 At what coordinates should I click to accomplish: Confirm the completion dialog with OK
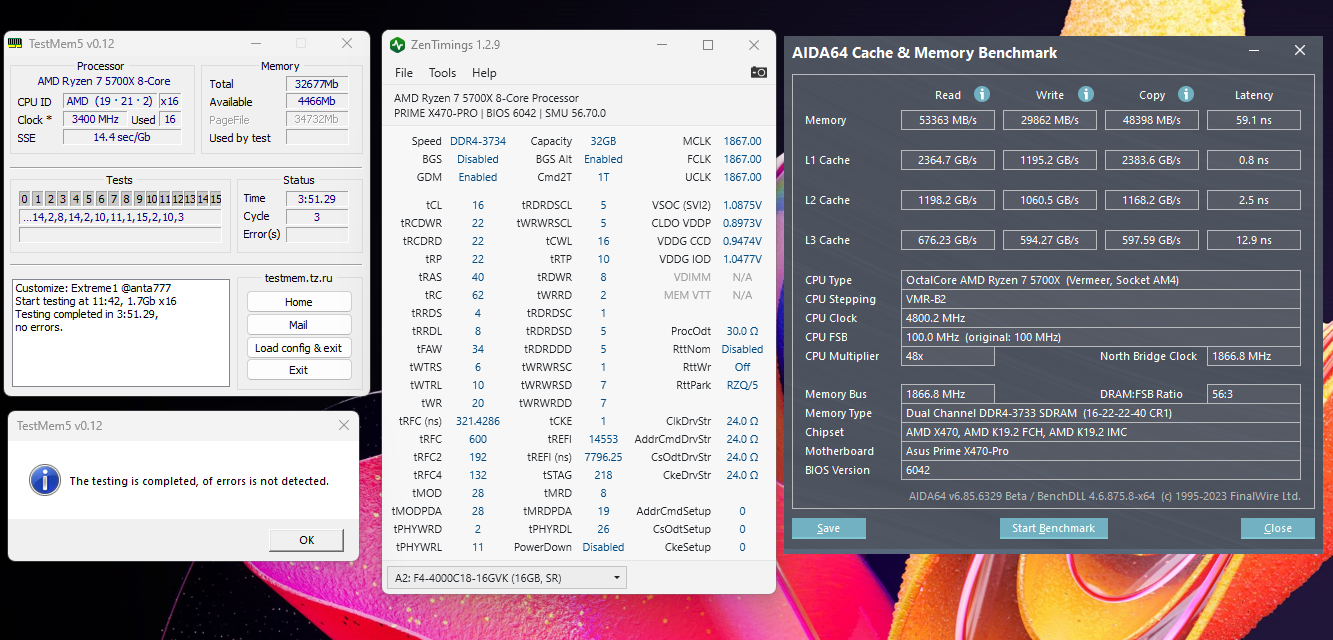(x=307, y=540)
